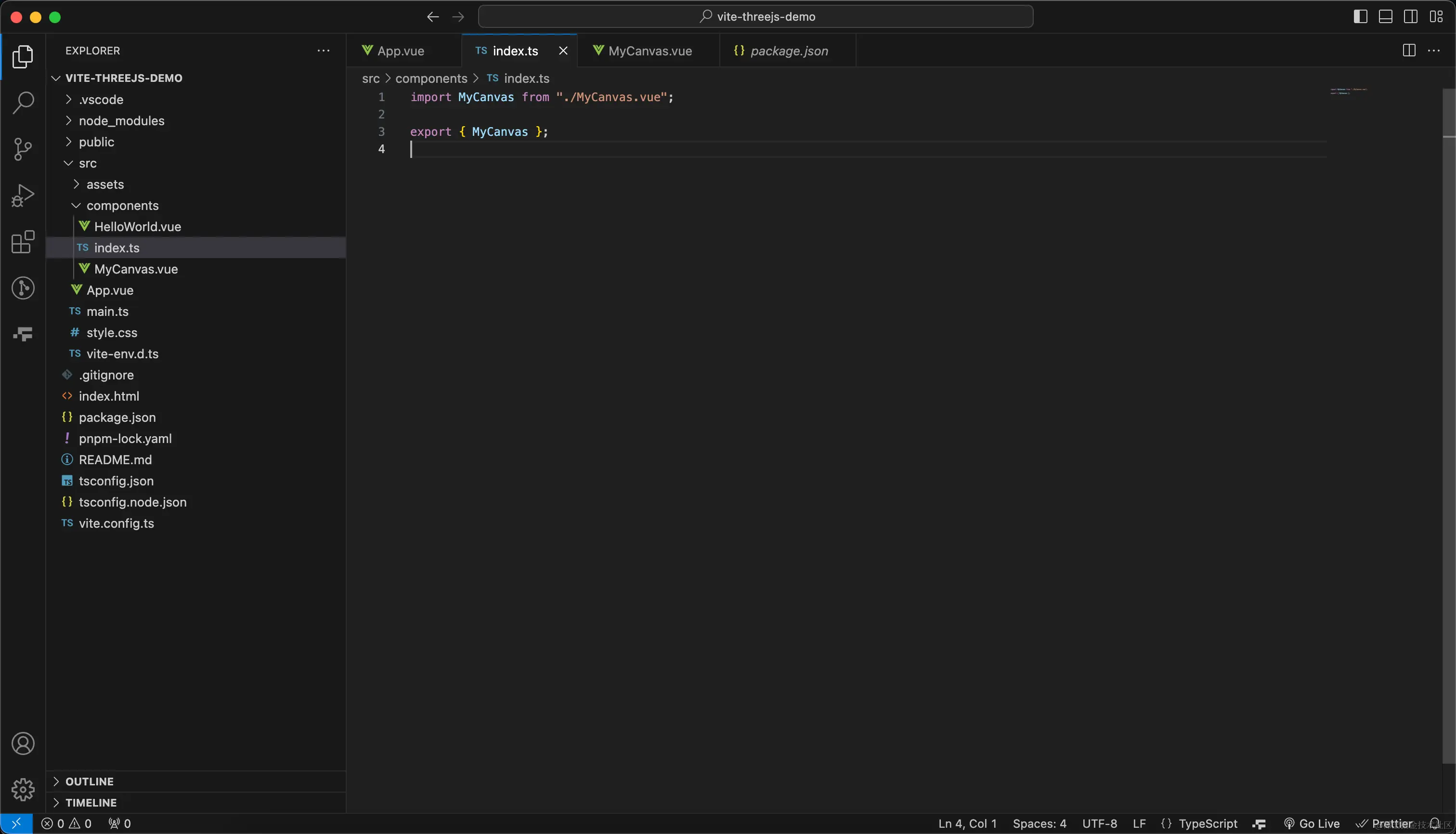Image resolution: width=1456 pixels, height=834 pixels.
Task: Toggle the Secondary Side Bar visibility
Action: [1411, 16]
